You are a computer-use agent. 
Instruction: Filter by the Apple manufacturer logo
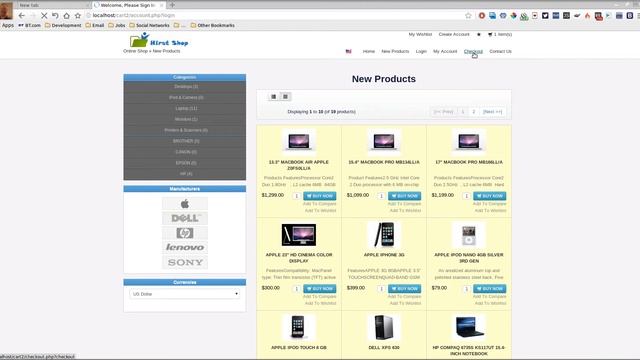point(185,204)
